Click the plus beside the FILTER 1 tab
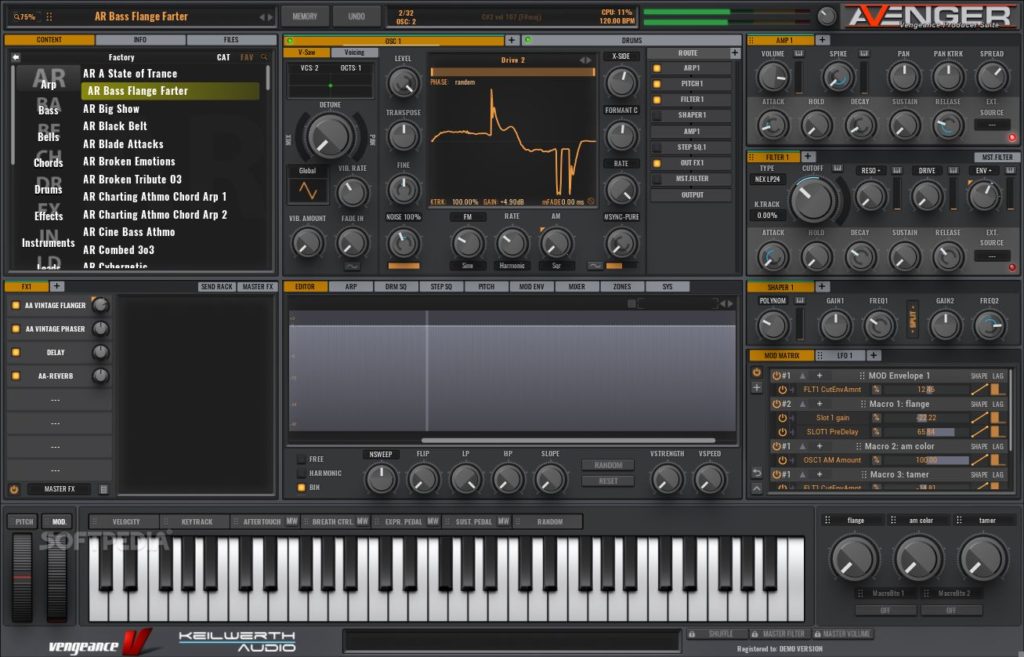Viewport: 1024px width, 657px height. (x=808, y=157)
